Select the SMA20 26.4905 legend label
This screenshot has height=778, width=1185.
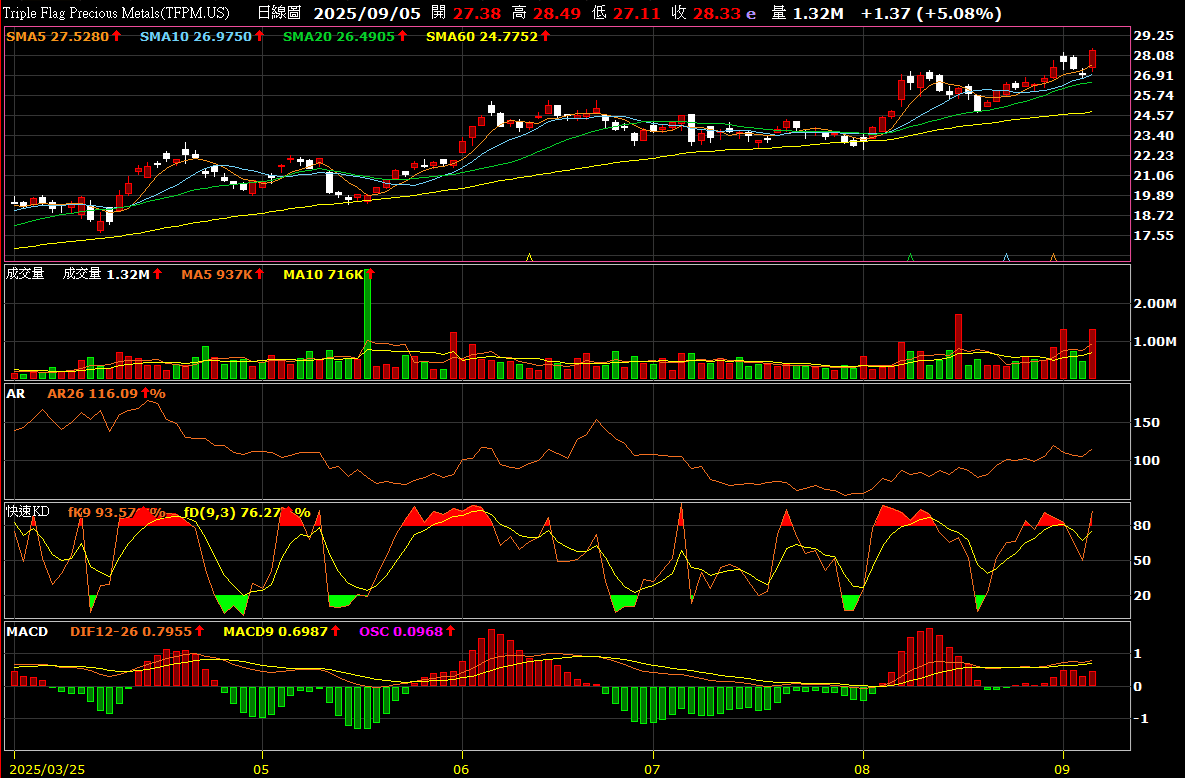tap(338, 36)
